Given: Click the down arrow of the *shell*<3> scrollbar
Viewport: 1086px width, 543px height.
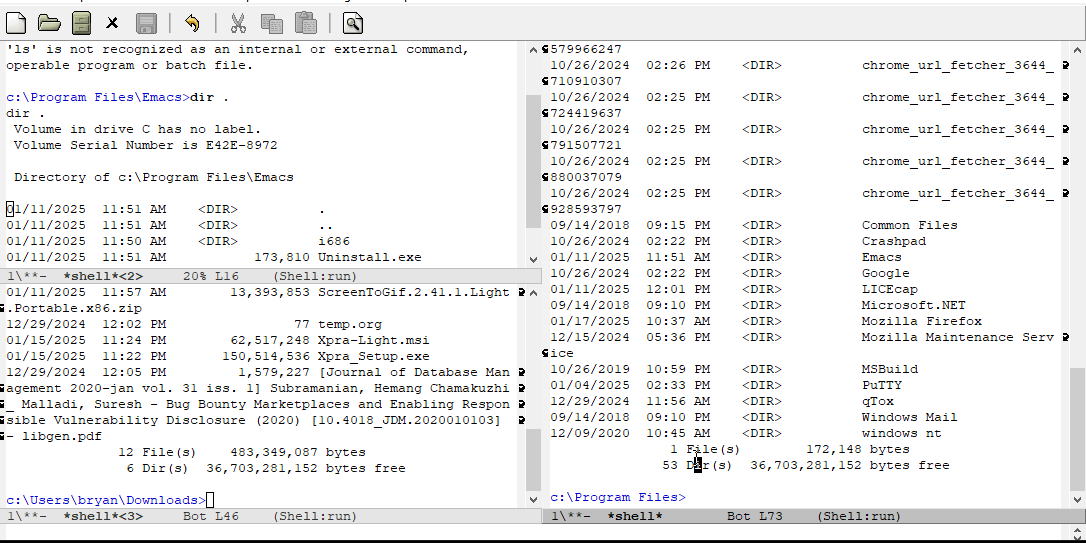Looking at the screenshot, I should click(533, 499).
